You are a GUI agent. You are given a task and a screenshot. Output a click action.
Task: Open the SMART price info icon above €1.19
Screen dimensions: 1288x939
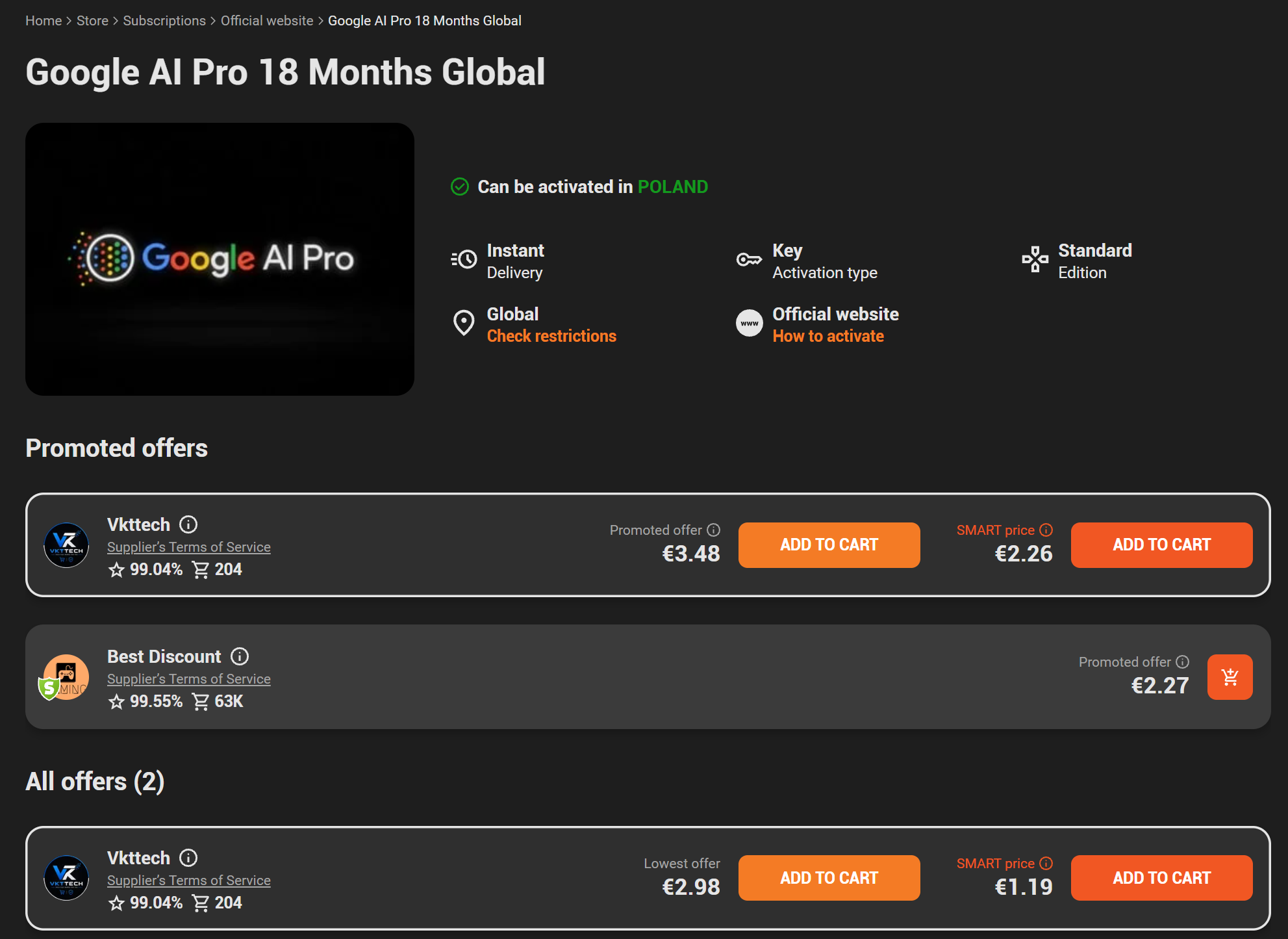pos(1046,864)
